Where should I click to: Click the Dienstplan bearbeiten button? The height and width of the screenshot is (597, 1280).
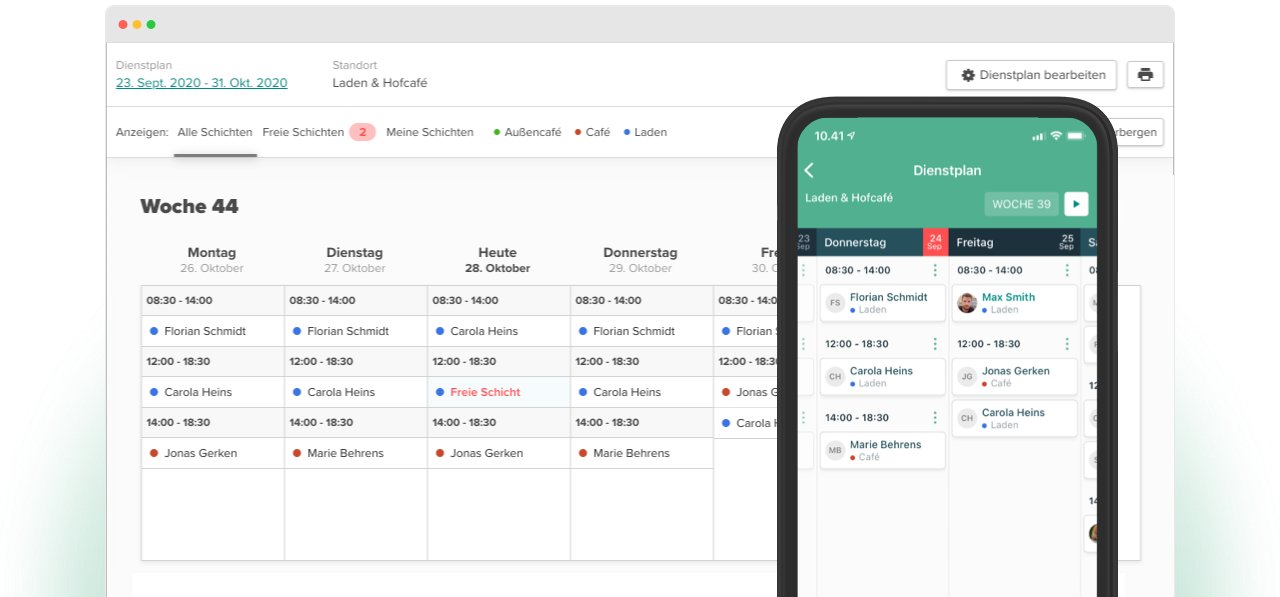(x=1031, y=75)
